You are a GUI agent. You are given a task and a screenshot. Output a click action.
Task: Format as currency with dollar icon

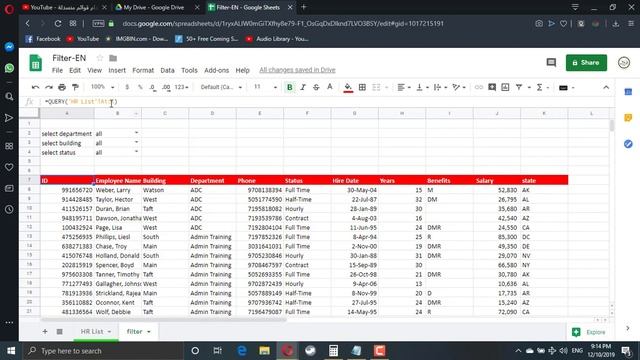(x=127, y=87)
